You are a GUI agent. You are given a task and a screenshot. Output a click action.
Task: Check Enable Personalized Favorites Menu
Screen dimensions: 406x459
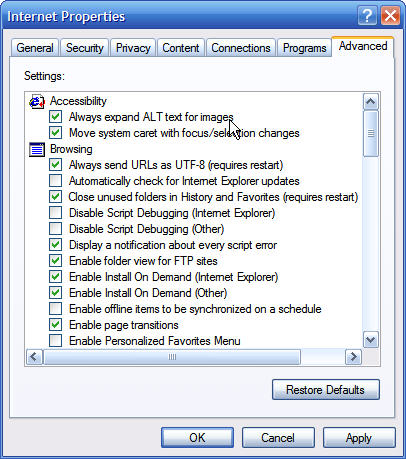point(55,341)
